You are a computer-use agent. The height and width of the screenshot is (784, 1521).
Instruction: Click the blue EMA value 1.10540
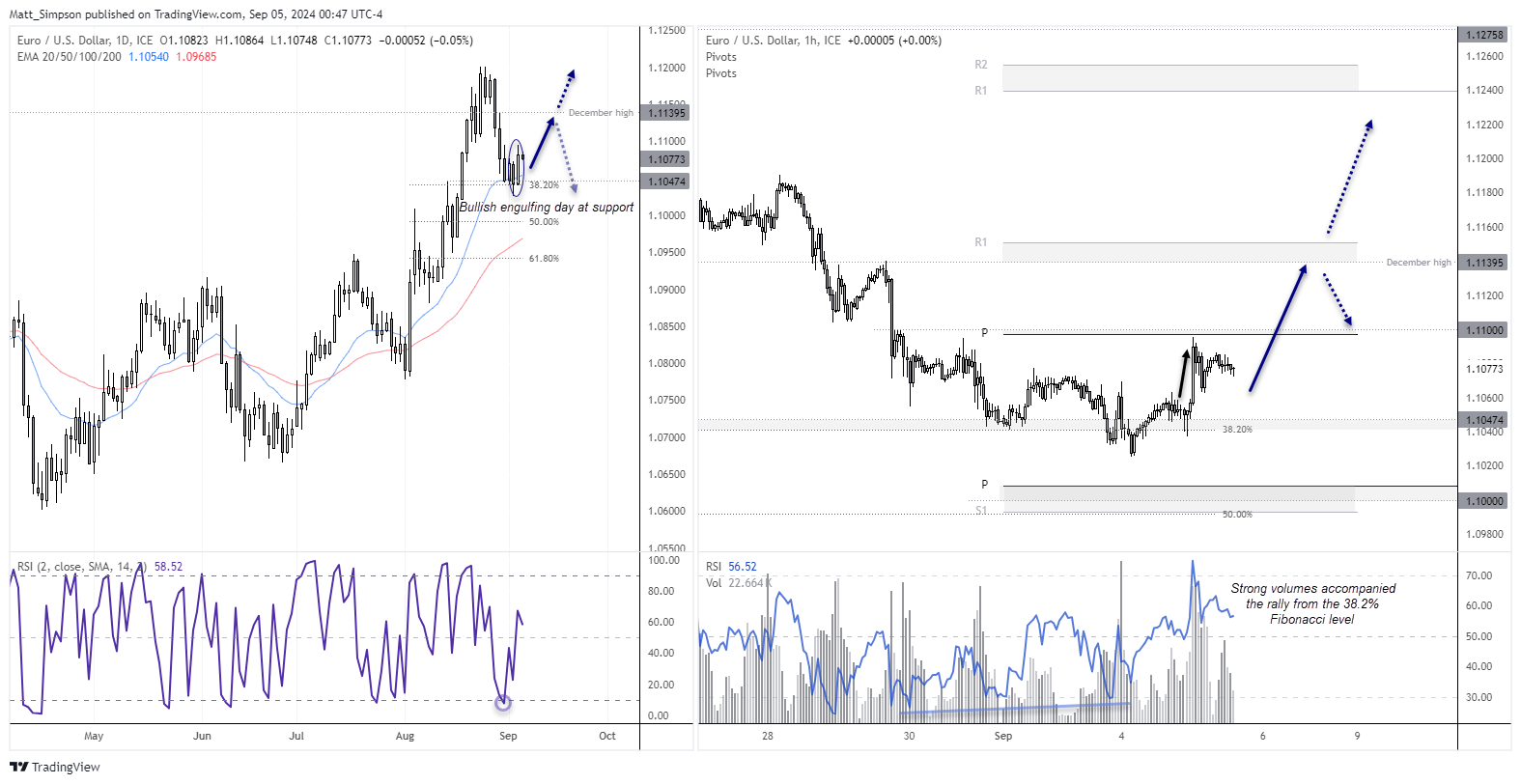click(x=149, y=57)
